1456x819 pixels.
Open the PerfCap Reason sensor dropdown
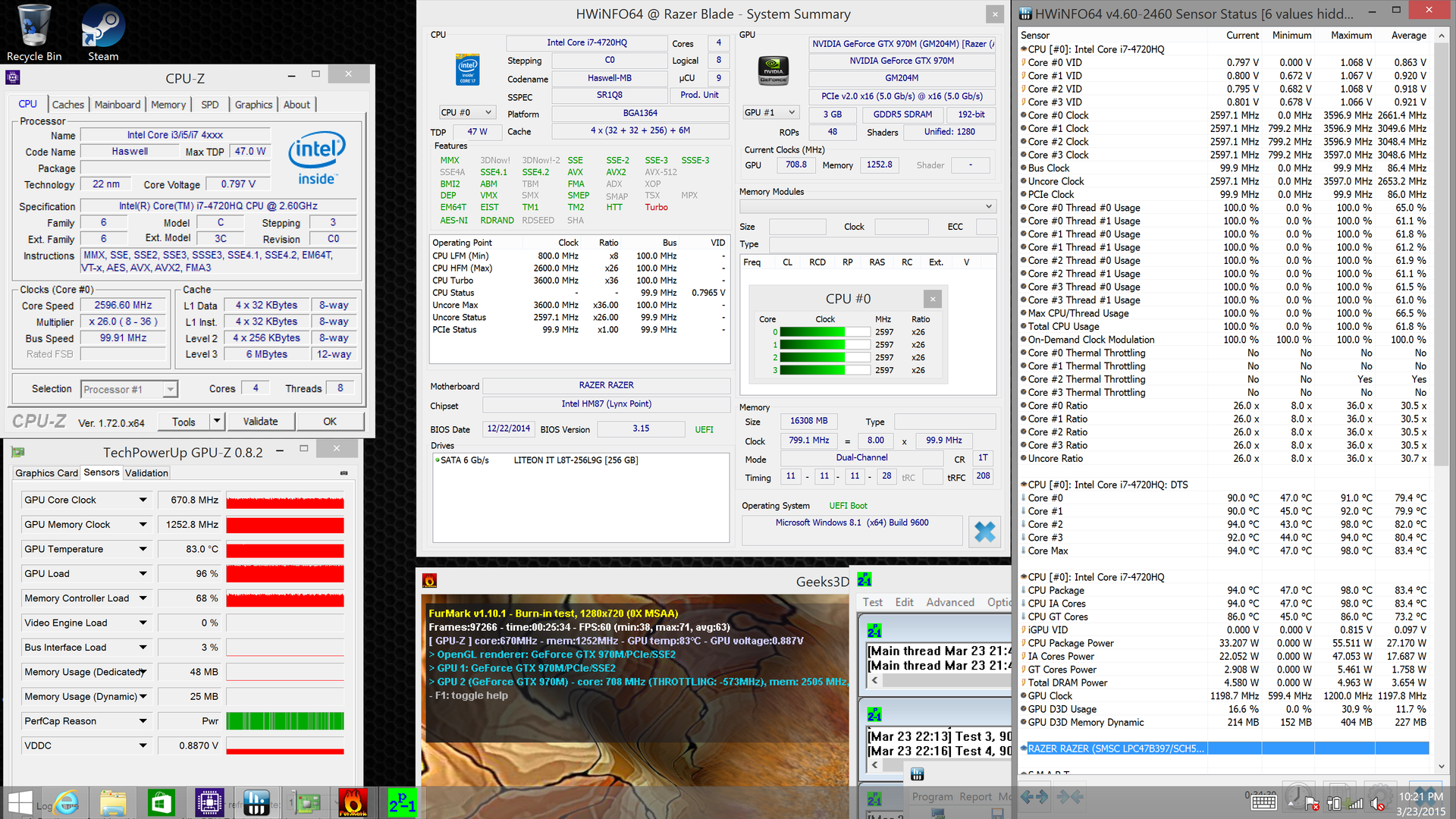(143, 721)
